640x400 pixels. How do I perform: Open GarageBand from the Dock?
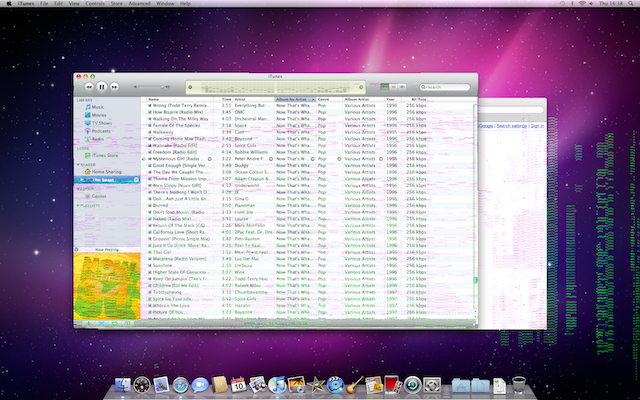tap(354, 384)
